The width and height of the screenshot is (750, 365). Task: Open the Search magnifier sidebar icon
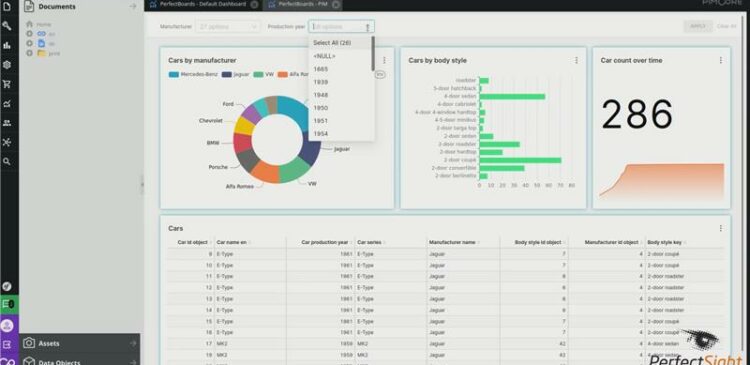click(7, 162)
